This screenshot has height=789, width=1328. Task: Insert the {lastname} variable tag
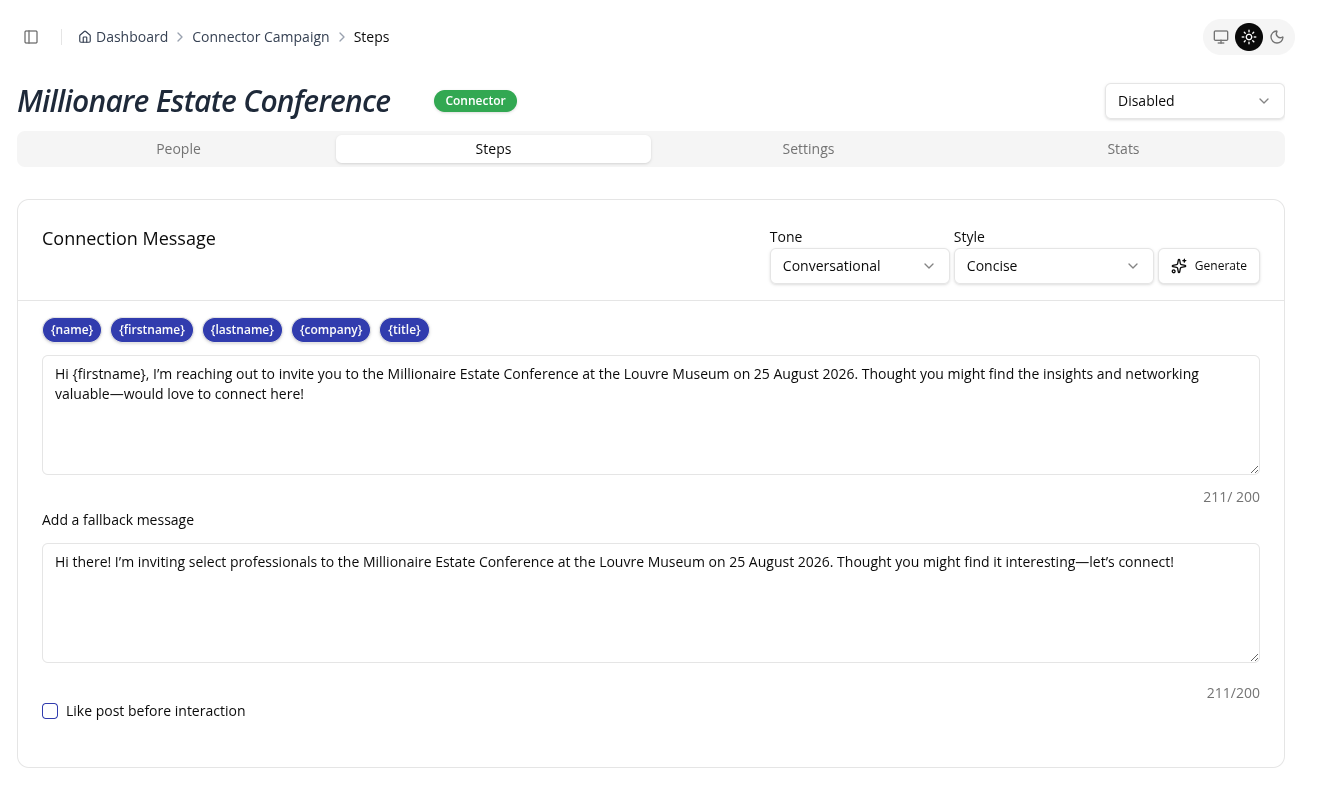click(242, 330)
